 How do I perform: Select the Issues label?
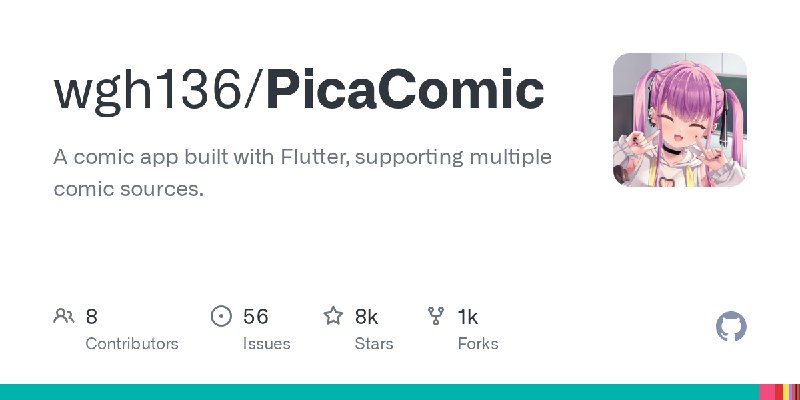pos(266,343)
